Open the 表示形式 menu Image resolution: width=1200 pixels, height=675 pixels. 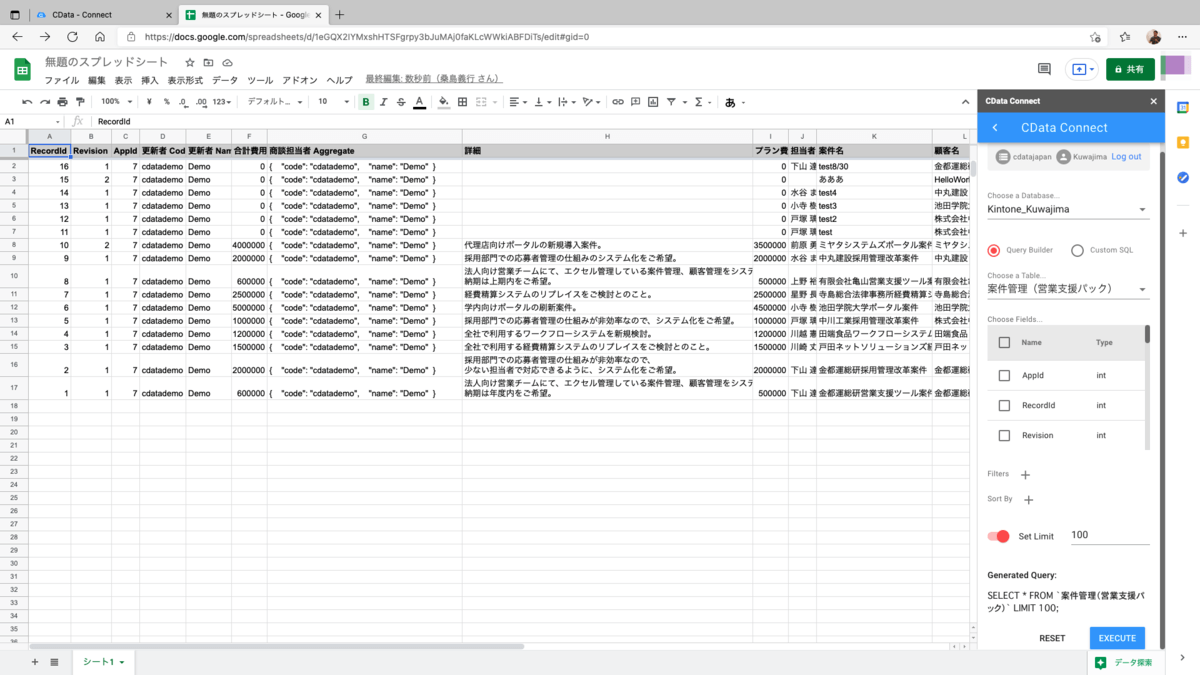point(185,80)
